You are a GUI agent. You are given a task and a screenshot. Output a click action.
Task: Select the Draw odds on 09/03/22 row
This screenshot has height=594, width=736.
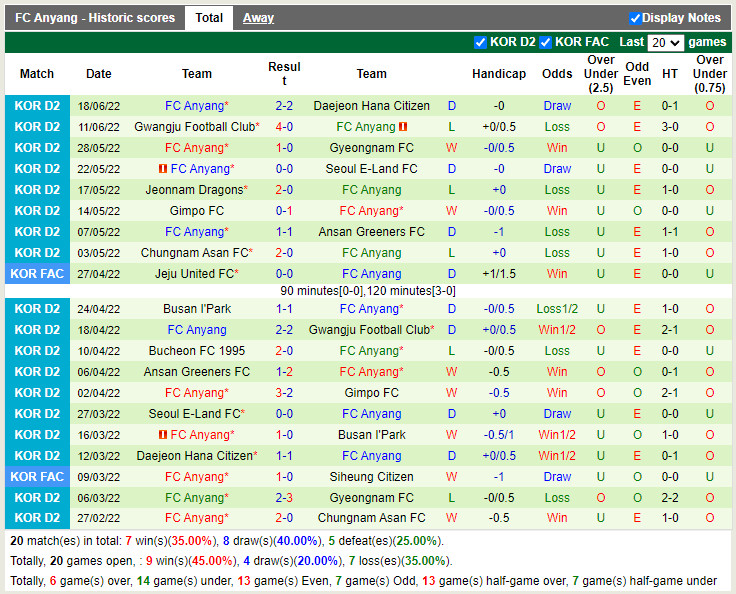(557, 477)
